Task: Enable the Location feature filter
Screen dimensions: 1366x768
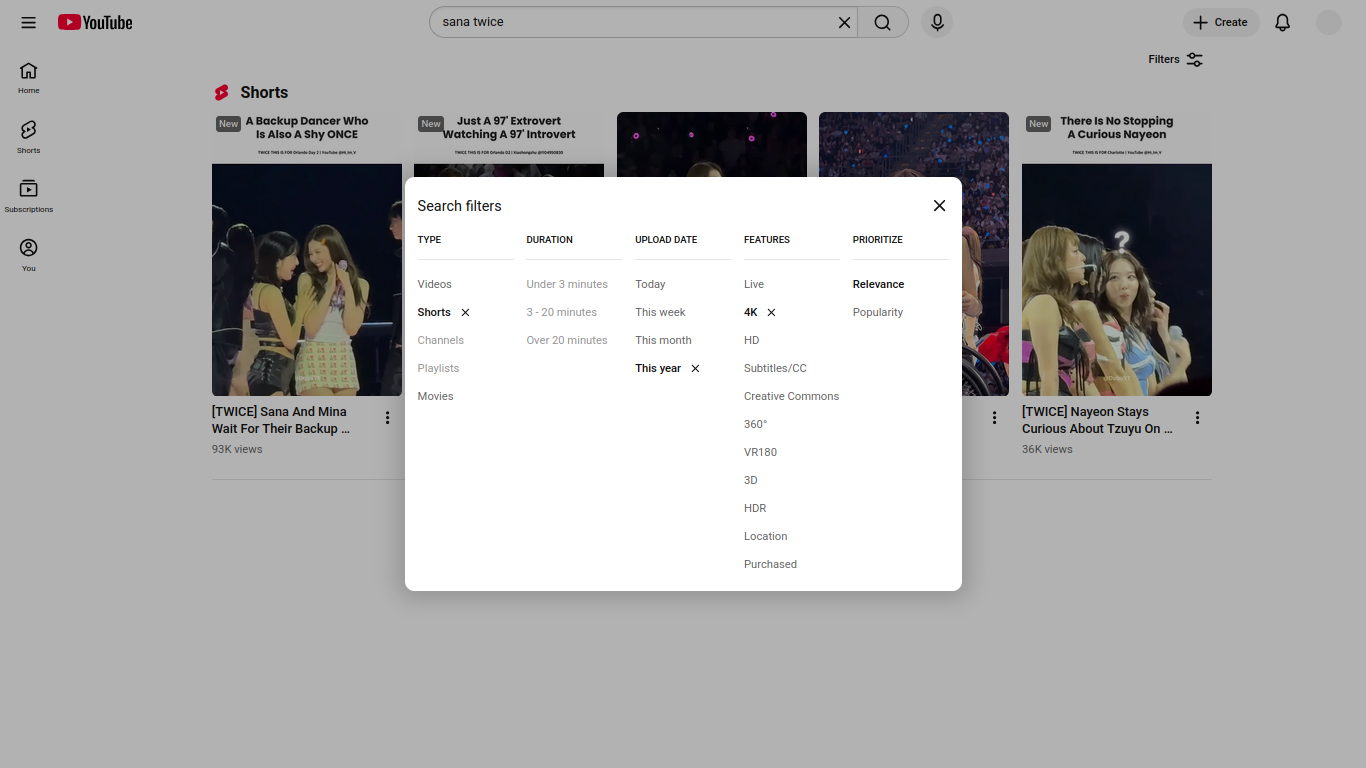Action: click(766, 537)
